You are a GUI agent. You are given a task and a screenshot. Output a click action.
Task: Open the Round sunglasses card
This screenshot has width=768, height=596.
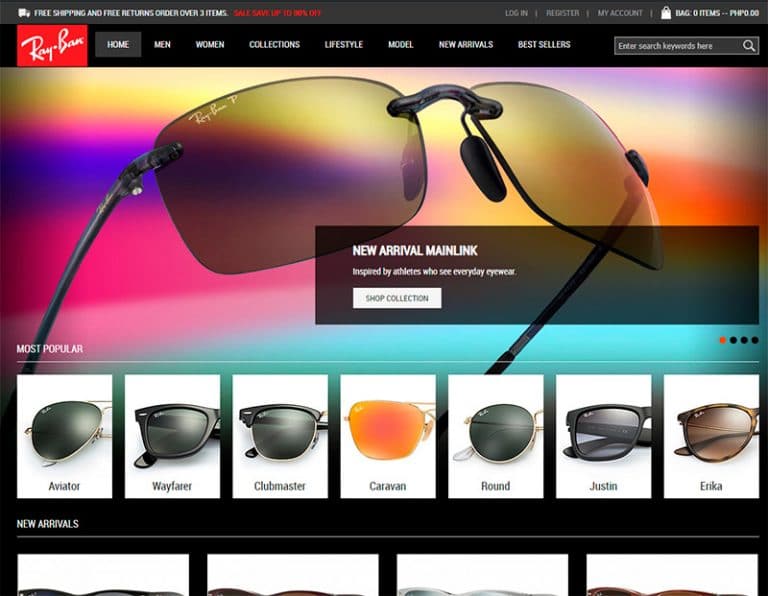[x=496, y=436]
